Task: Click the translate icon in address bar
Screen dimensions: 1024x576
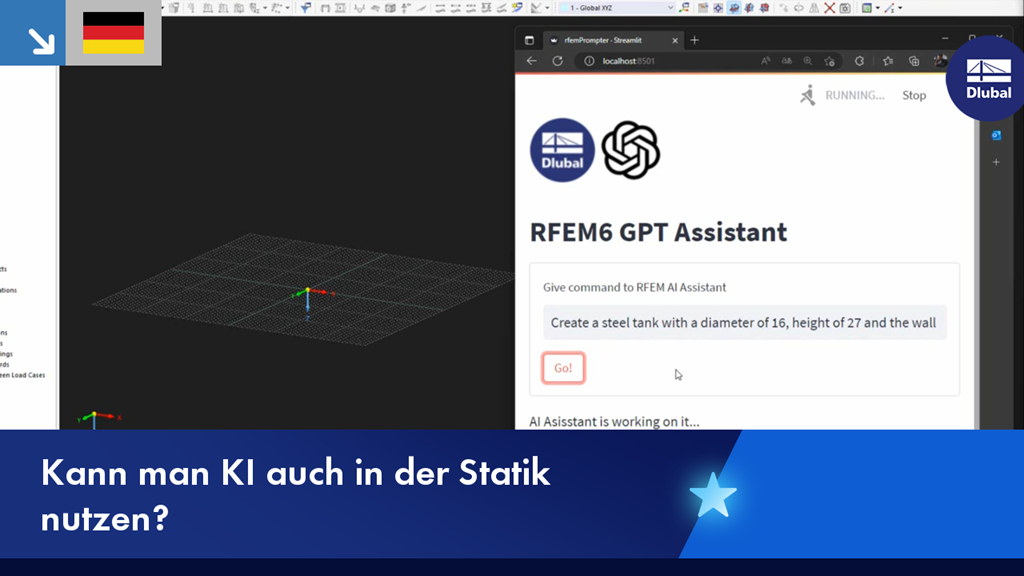Action: (787, 61)
